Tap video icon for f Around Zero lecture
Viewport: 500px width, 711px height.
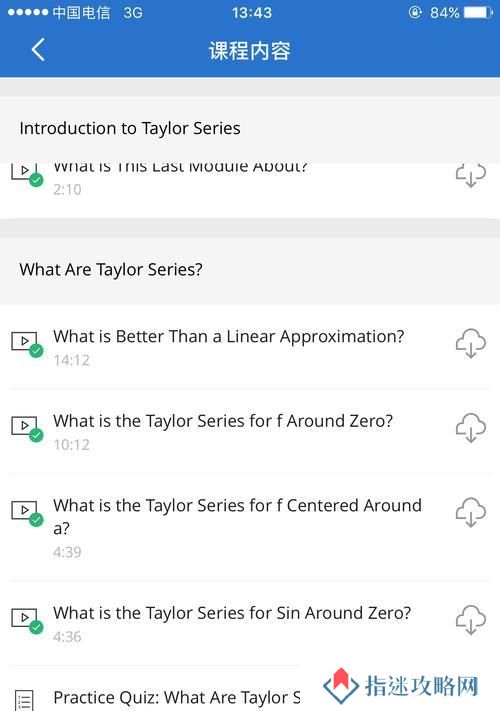click(x=27, y=429)
